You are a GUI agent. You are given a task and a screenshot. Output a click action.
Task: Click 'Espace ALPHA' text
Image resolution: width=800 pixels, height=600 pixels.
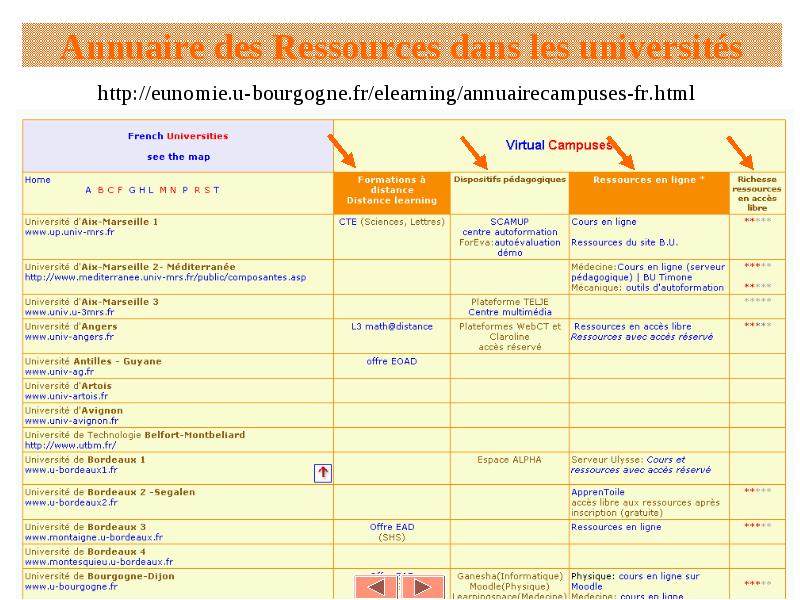pyautogui.click(x=509, y=460)
